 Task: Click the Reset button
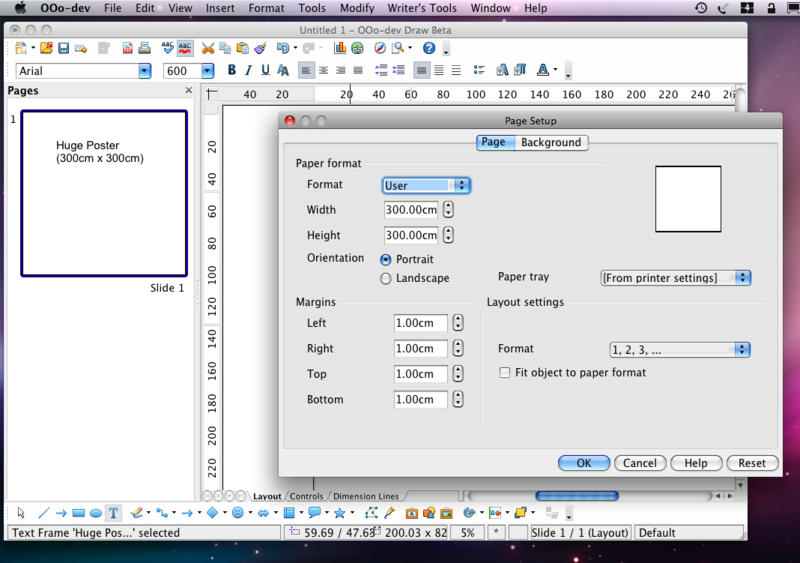(x=752, y=463)
